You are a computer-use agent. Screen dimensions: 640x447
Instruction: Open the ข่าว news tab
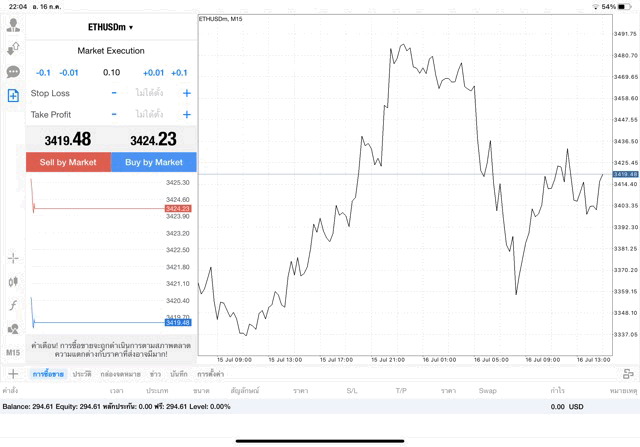point(155,373)
